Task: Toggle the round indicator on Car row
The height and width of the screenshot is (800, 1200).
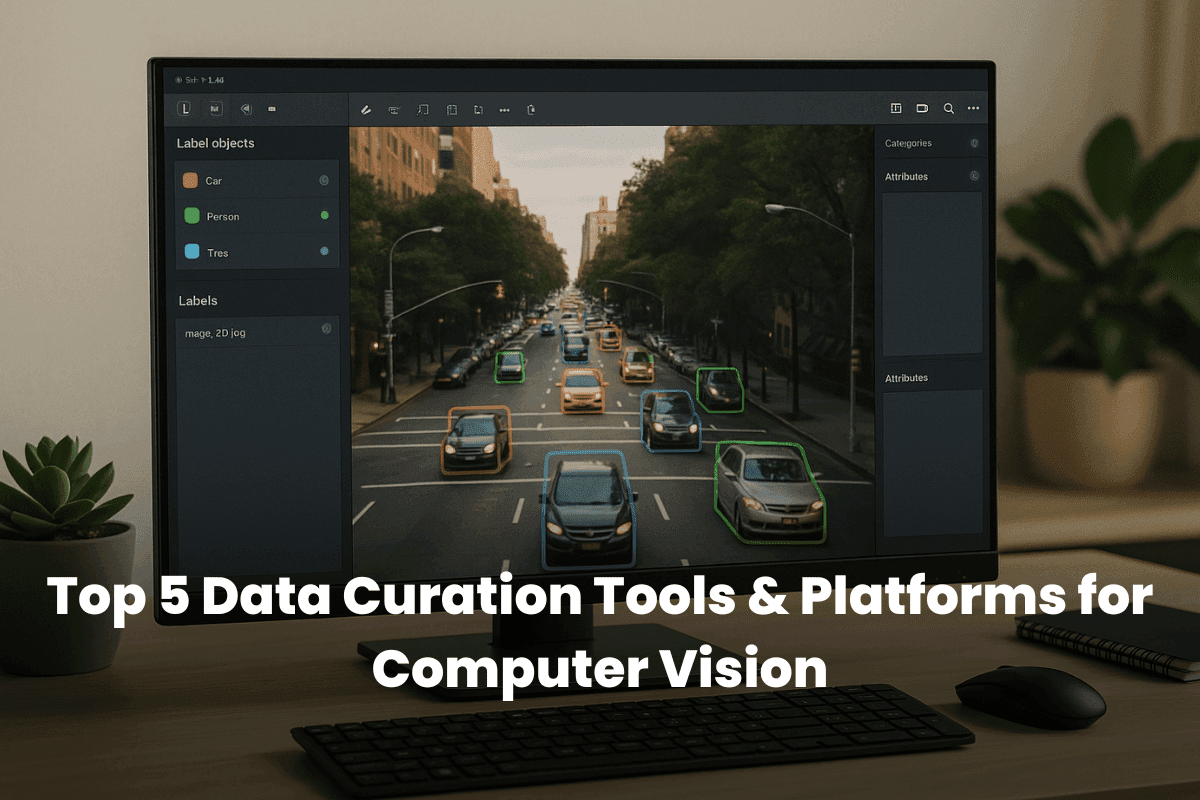Action: pos(324,181)
